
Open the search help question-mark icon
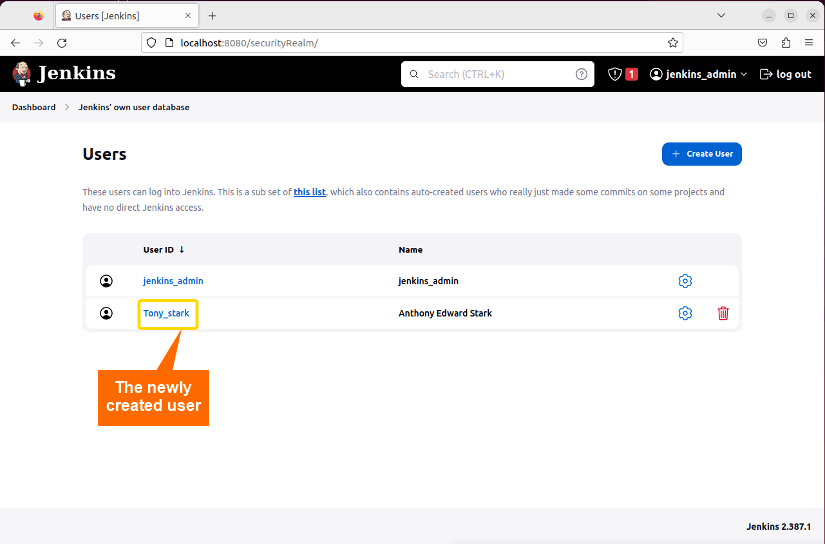tap(581, 74)
